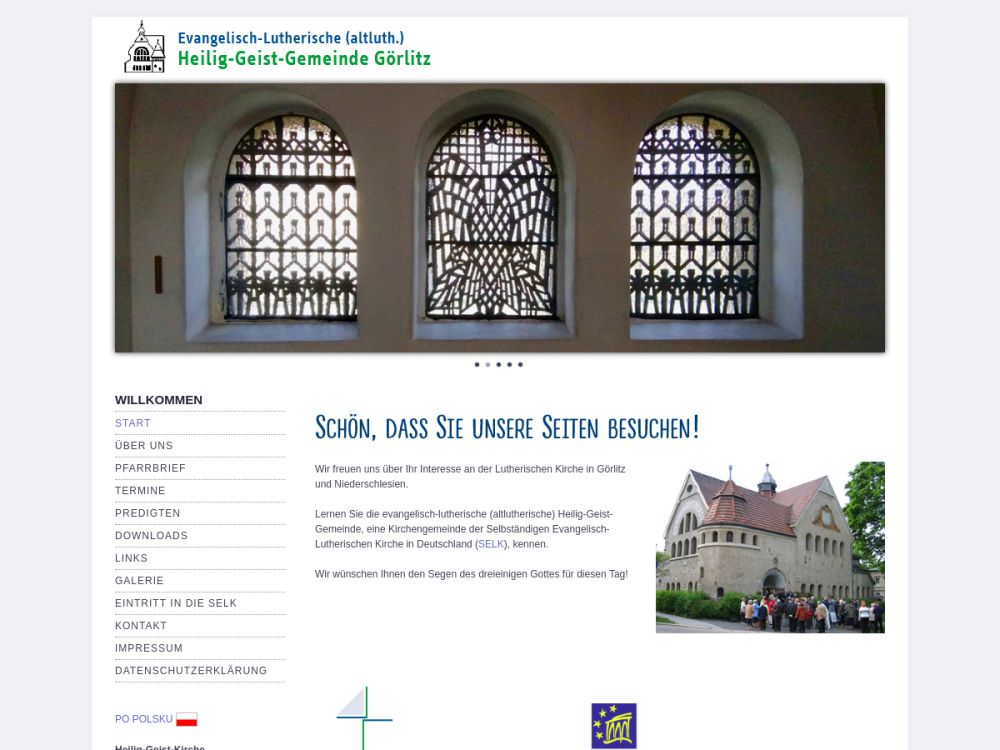Click the Heilig-Geist-Gemeinde Görlitz header title
Image resolution: width=1000 pixels, height=750 pixels.
(x=304, y=59)
